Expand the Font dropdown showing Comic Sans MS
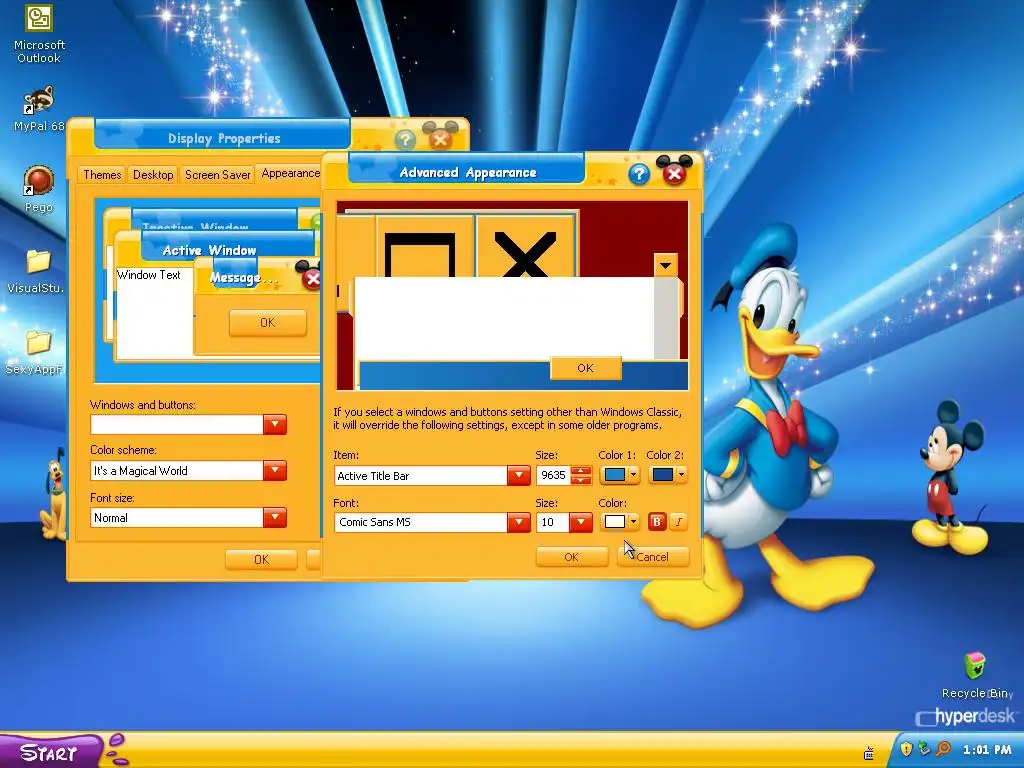The height and width of the screenshot is (768, 1024). click(519, 522)
